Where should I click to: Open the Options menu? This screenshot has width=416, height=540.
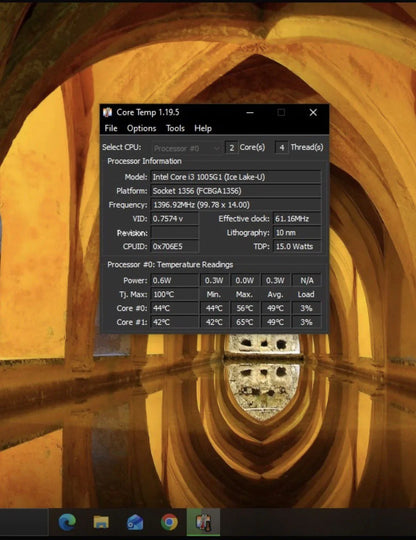[x=142, y=128]
